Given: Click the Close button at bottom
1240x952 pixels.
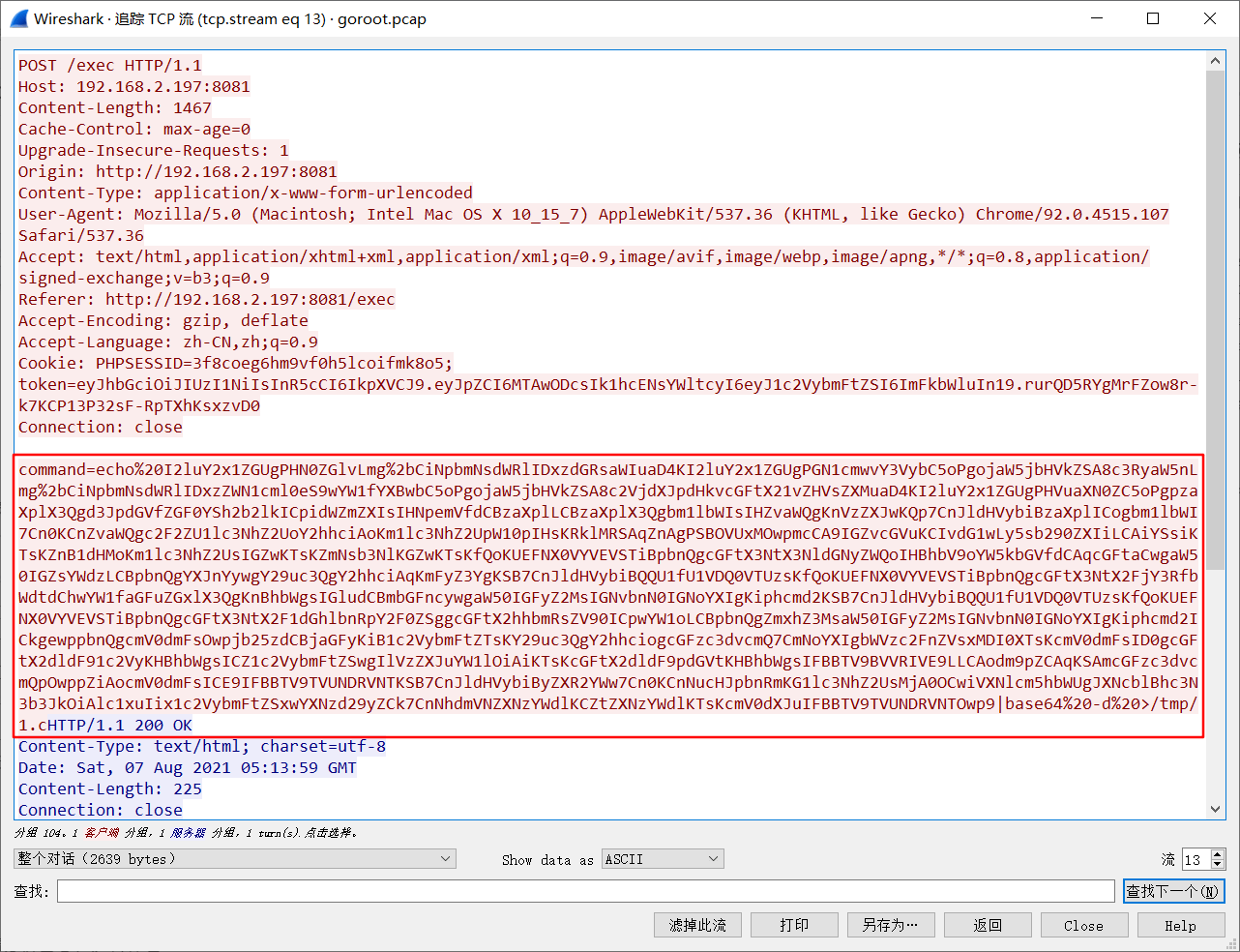Looking at the screenshot, I should click(x=1084, y=926).
